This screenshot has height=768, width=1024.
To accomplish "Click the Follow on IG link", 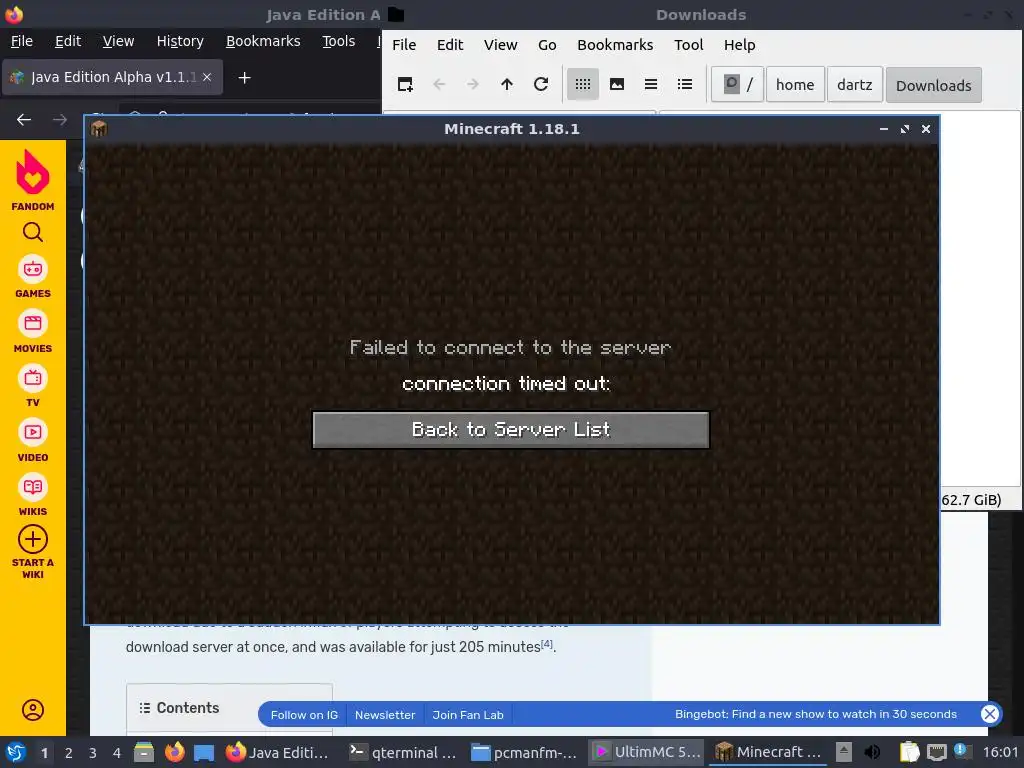I will [x=304, y=714].
